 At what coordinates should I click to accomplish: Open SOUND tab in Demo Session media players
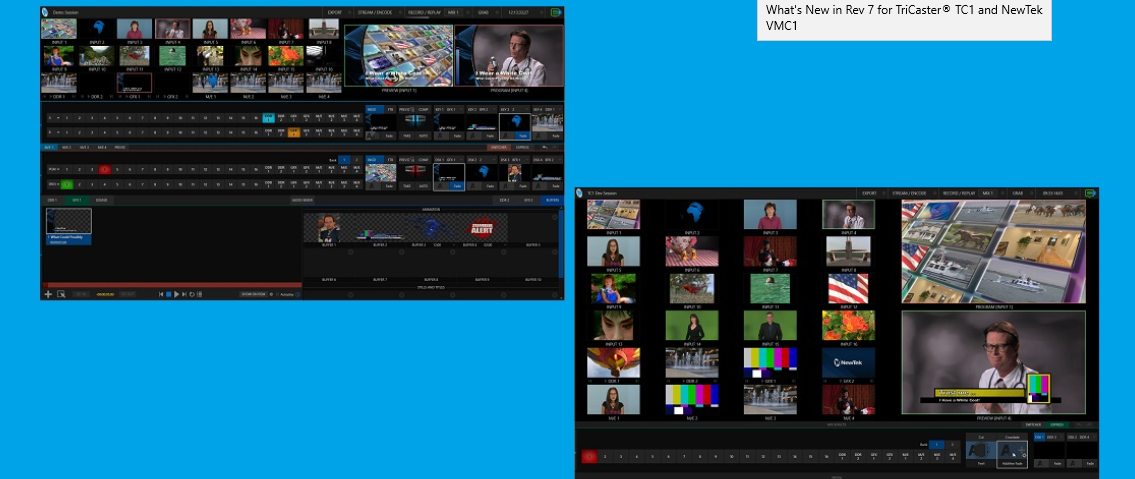coord(101,200)
